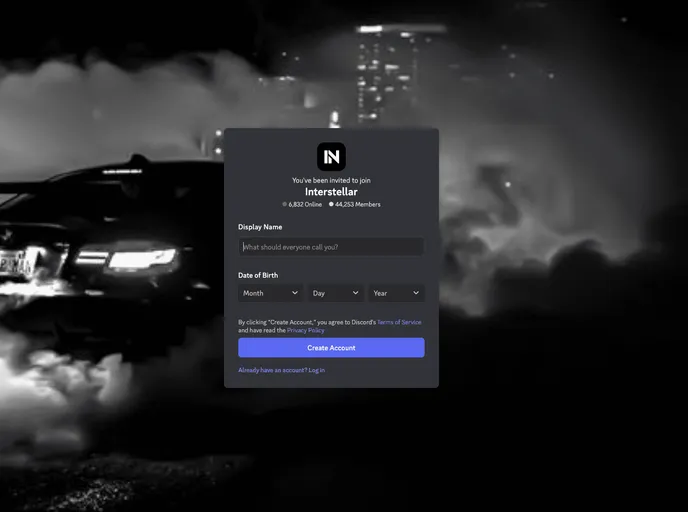Click the 'Display Name' label
Screen dimensions: 688x512
(260, 227)
